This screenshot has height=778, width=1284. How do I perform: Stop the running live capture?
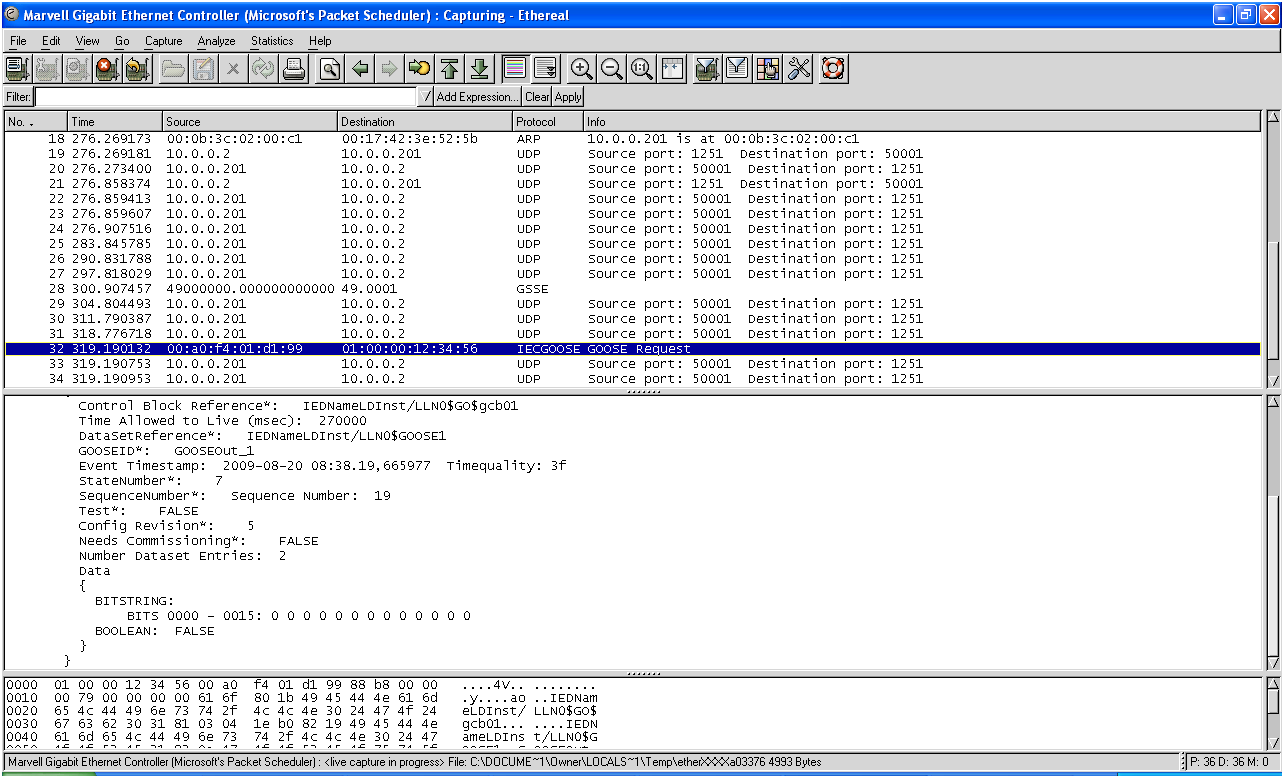click(107, 69)
